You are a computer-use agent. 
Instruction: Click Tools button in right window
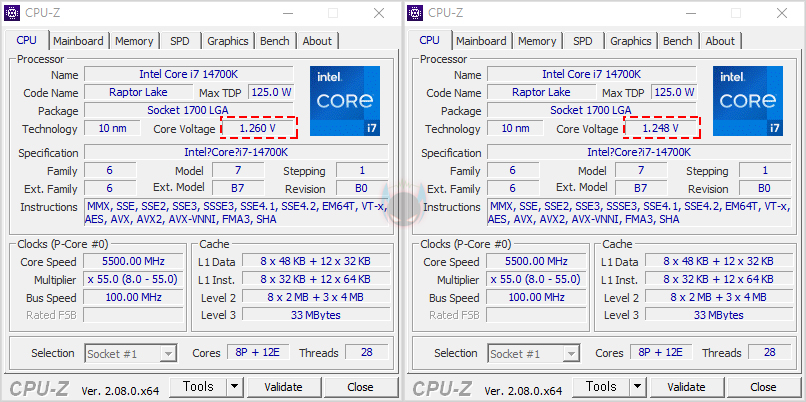point(601,387)
